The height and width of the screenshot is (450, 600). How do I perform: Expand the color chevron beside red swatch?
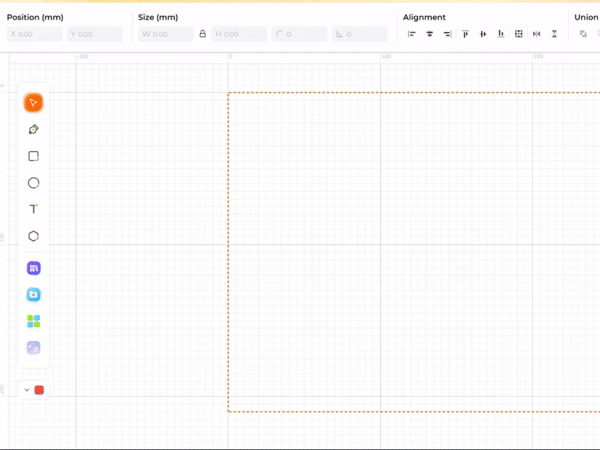(x=26, y=390)
